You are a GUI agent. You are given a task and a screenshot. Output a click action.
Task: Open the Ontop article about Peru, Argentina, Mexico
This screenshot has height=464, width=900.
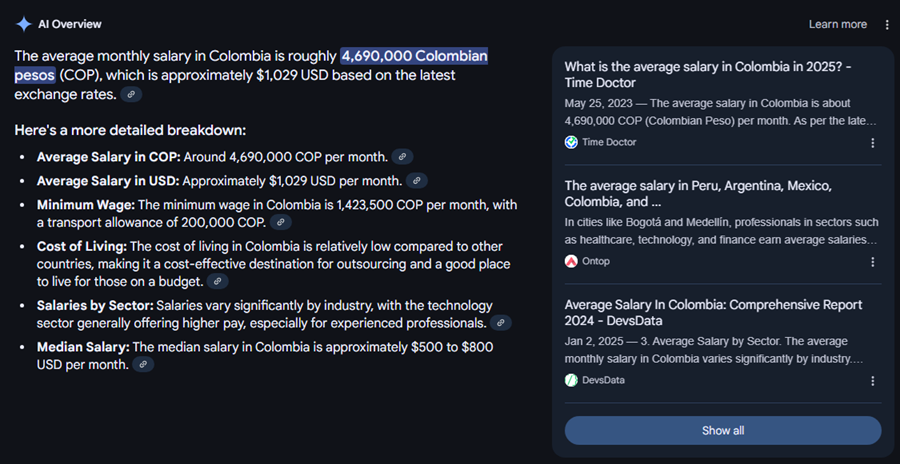pyautogui.click(x=698, y=194)
